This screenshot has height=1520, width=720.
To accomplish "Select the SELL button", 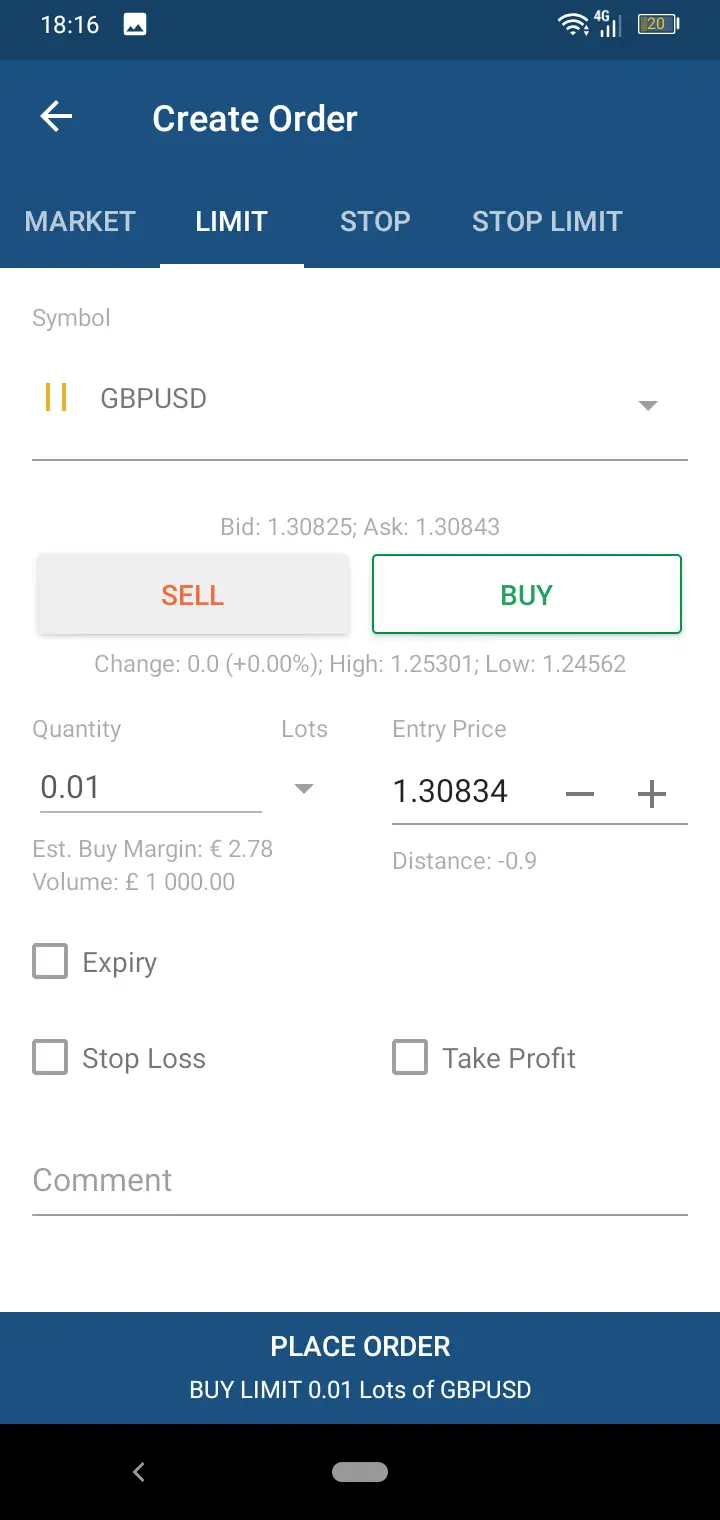I will coord(193,595).
